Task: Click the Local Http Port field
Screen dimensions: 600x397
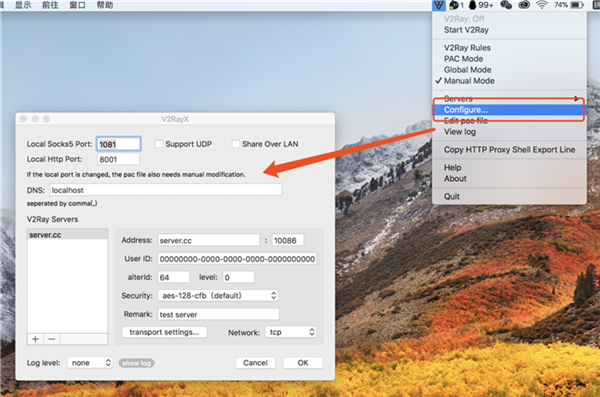Action: [118, 159]
